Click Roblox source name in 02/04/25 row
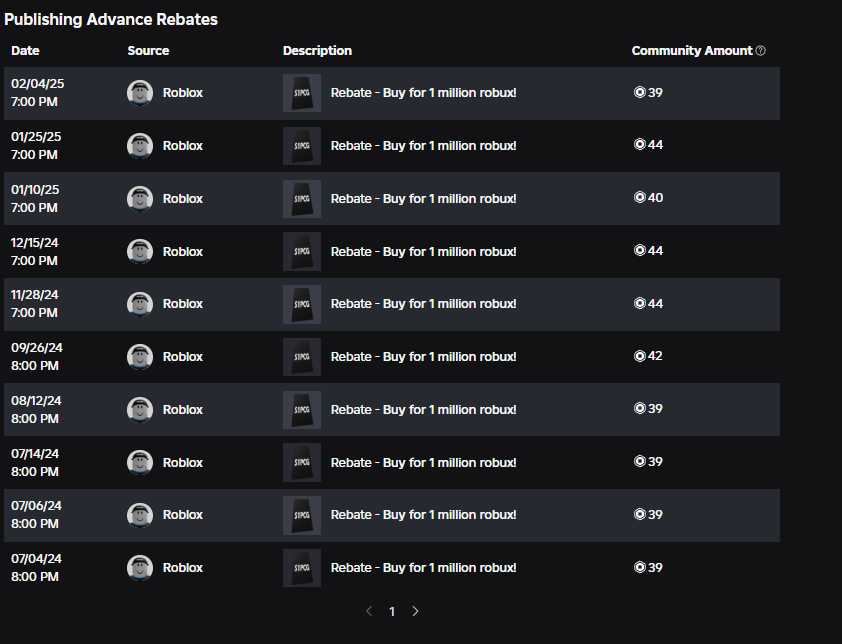 click(183, 93)
